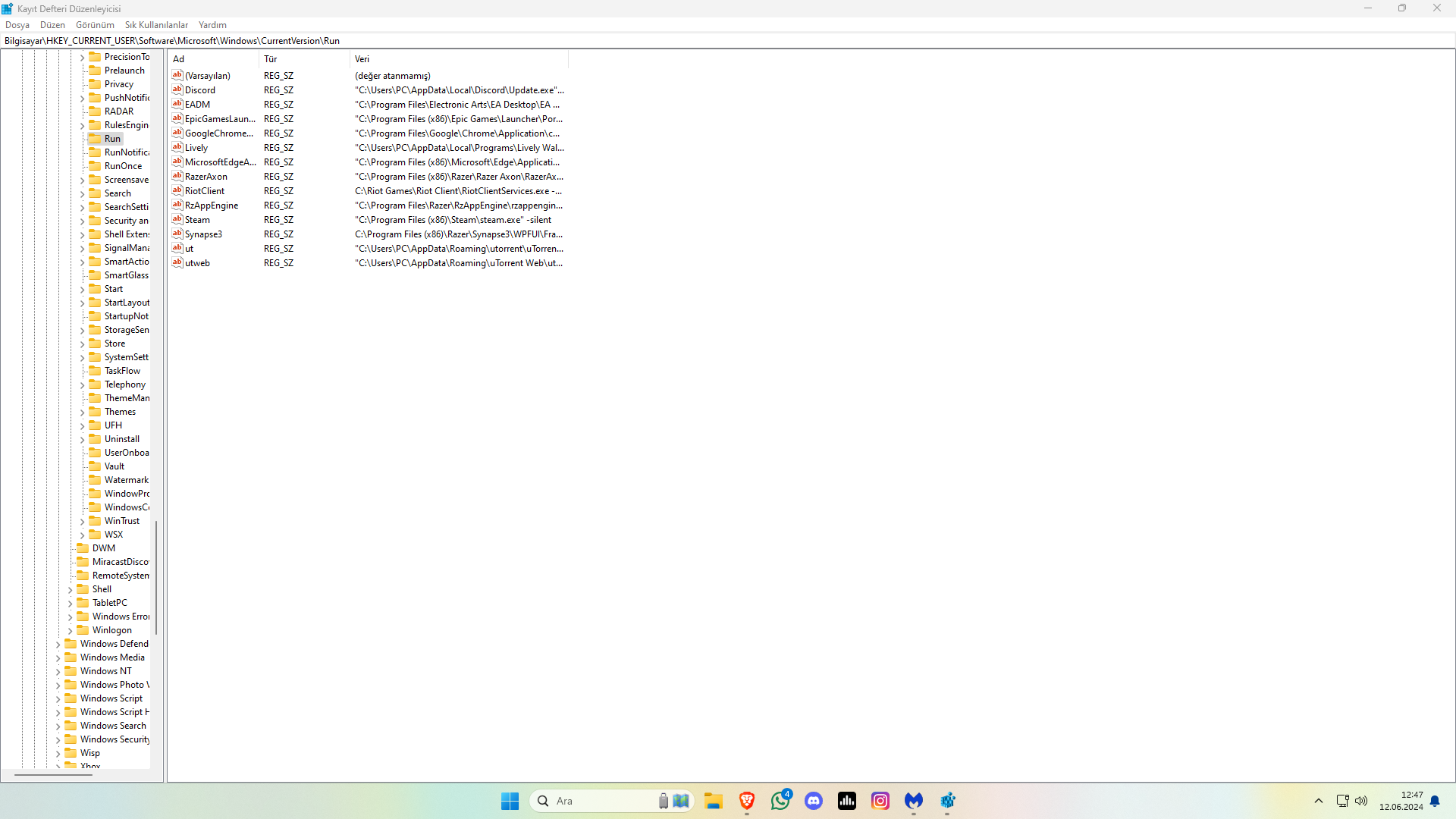Viewport: 1456px width, 819px height.
Task: Open WhatsApp from the taskbar
Action: point(780,801)
